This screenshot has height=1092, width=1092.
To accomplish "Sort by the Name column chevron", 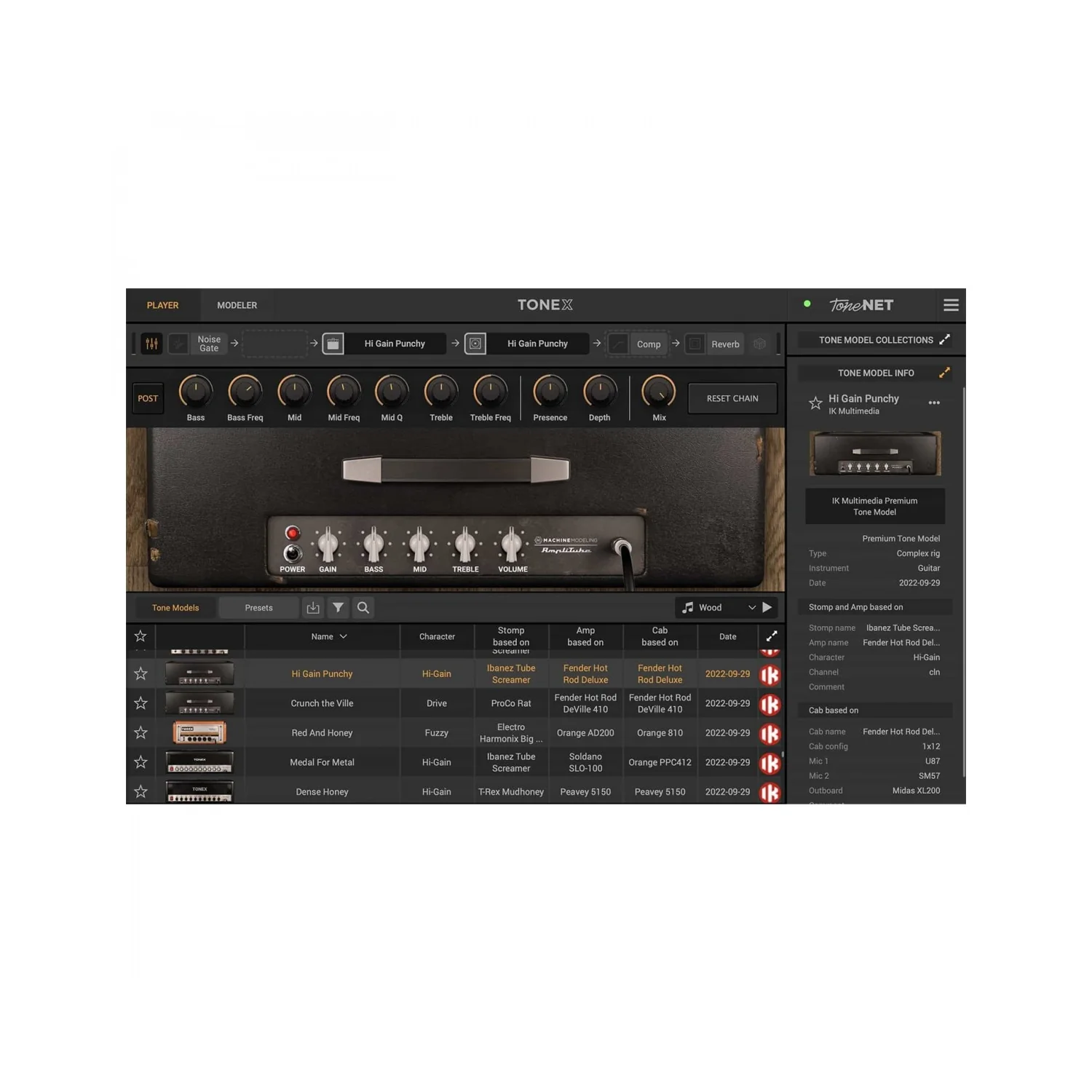I will coord(344,636).
